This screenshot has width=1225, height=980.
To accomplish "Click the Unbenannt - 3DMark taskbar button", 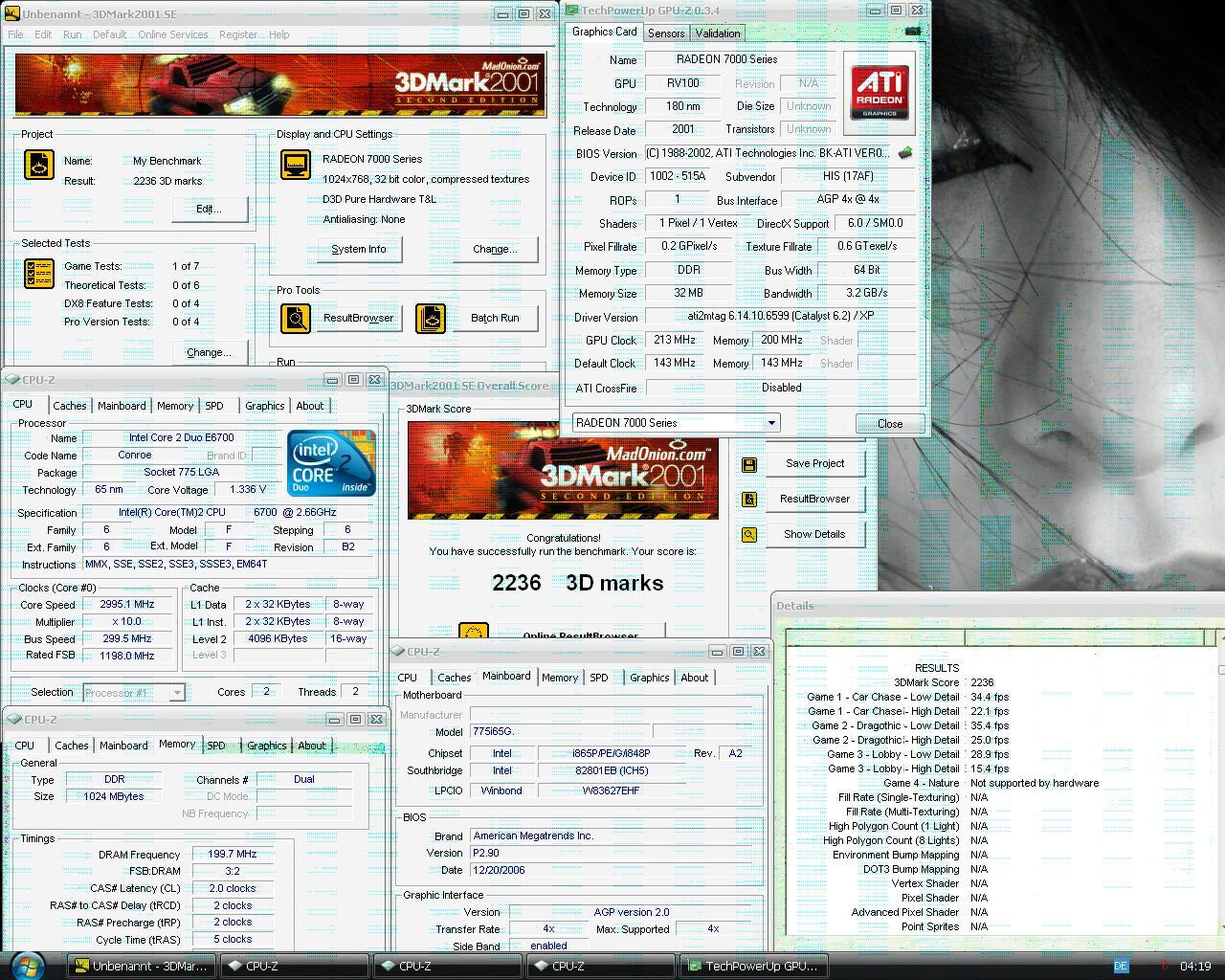I will [140, 966].
